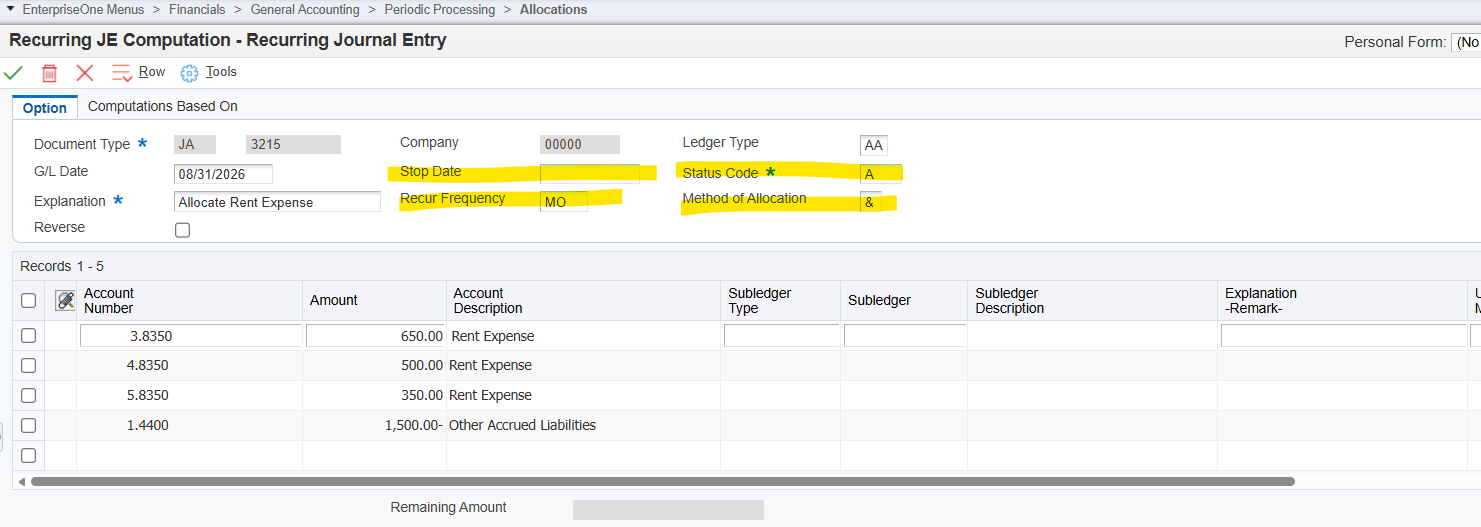Open the Row menu icon
The width and height of the screenshot is (1481, 527).
[x=121, y=73]
